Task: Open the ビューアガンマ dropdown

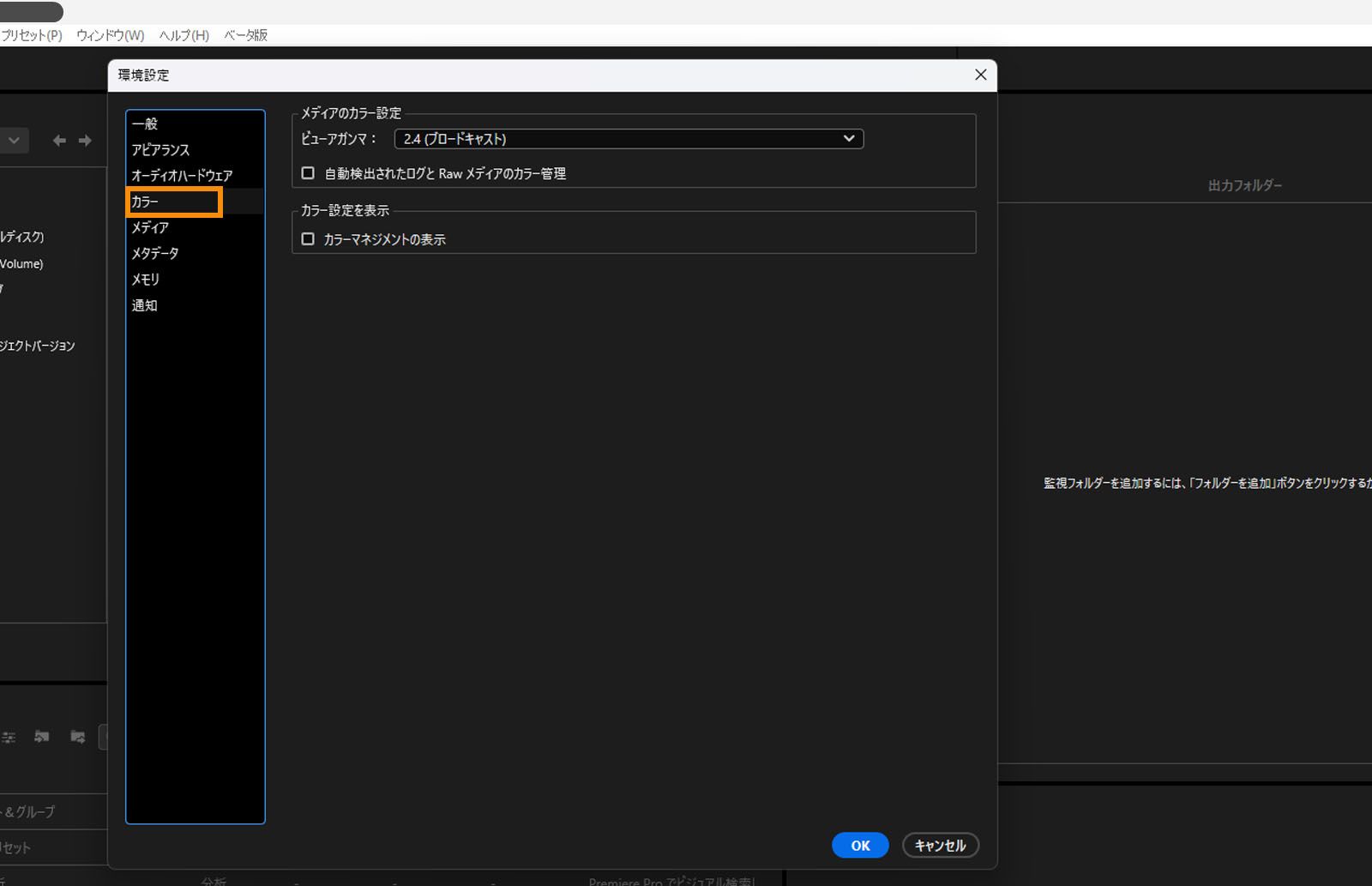Action: (x=629, y=139)
